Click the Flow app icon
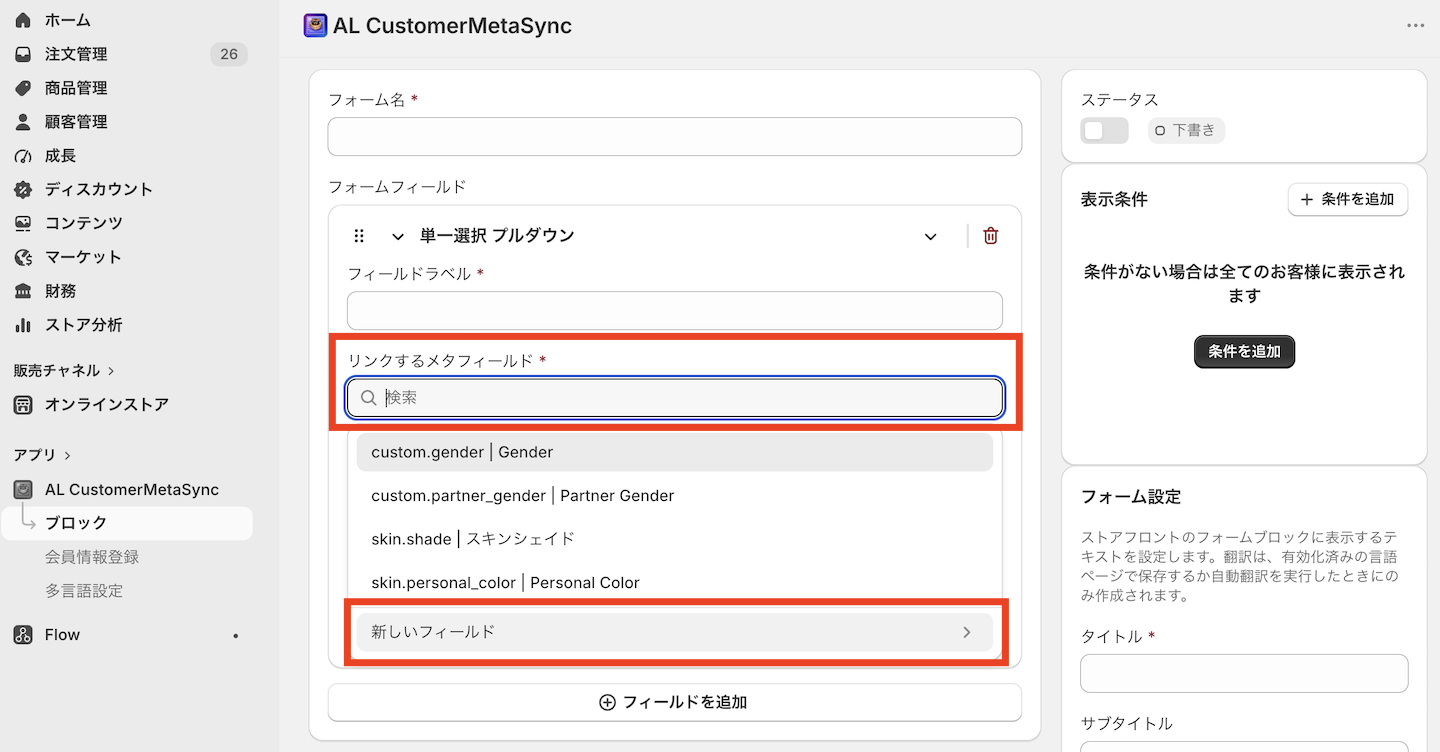The height and width of the screenshot is (752, 1440). [x=23, y=635]
